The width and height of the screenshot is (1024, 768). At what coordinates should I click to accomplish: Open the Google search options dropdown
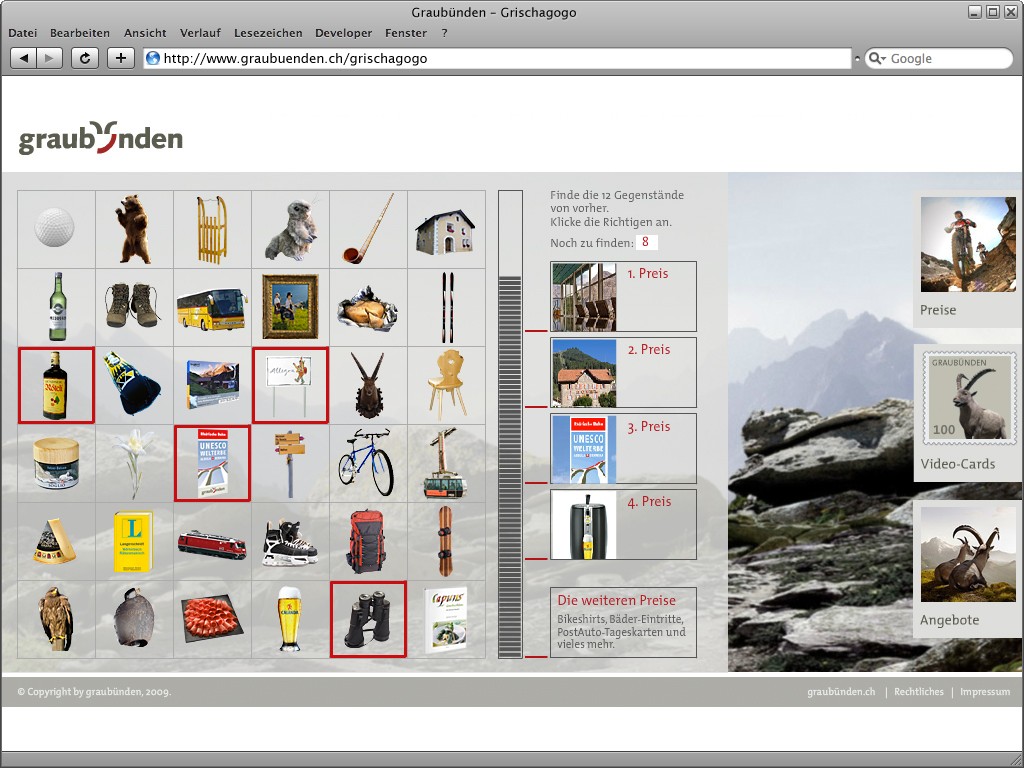(x=877, y=58)
